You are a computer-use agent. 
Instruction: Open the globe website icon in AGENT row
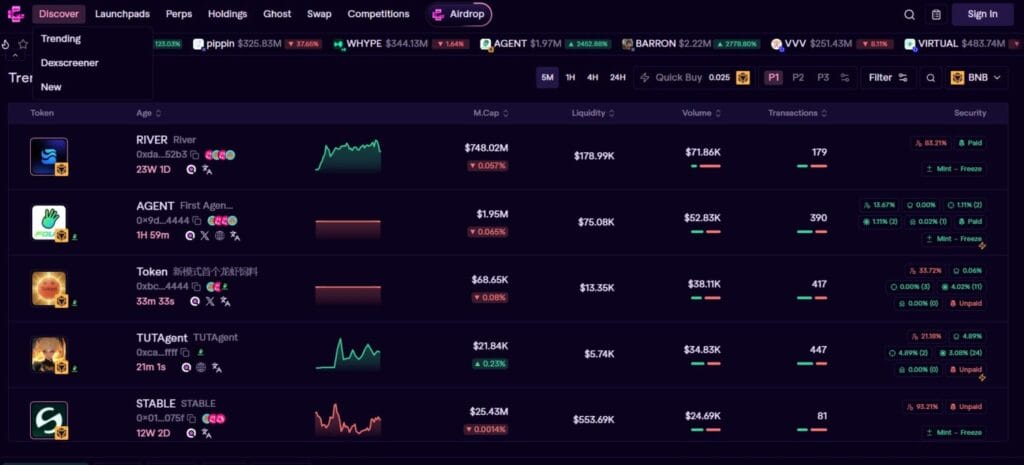220,236
